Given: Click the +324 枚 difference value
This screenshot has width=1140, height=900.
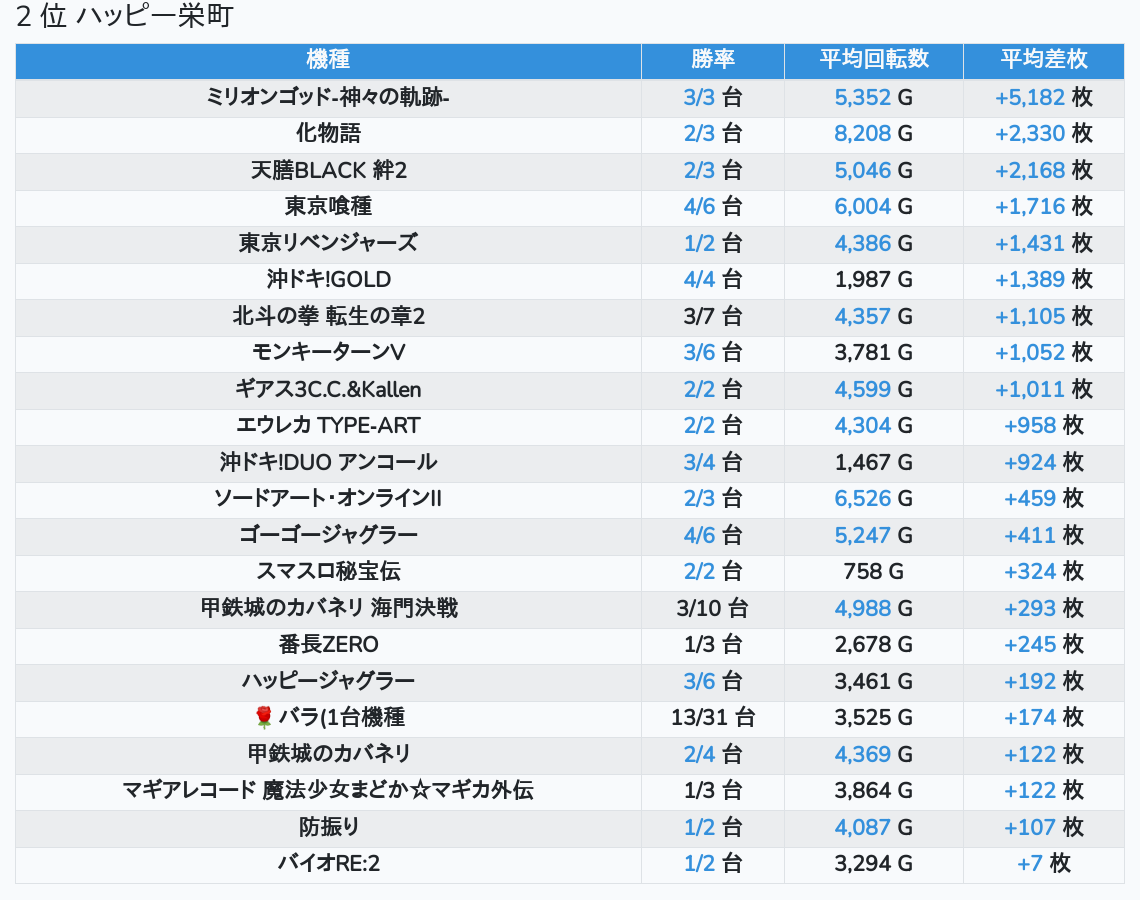Looking at the screenshot, I should tap(1043, 572).
